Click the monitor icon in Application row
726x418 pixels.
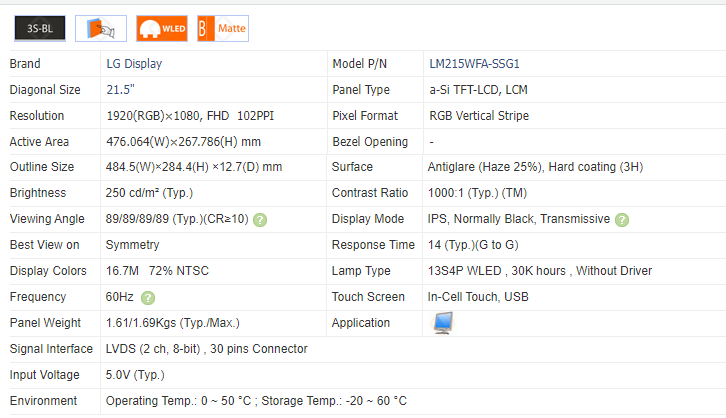441,322
